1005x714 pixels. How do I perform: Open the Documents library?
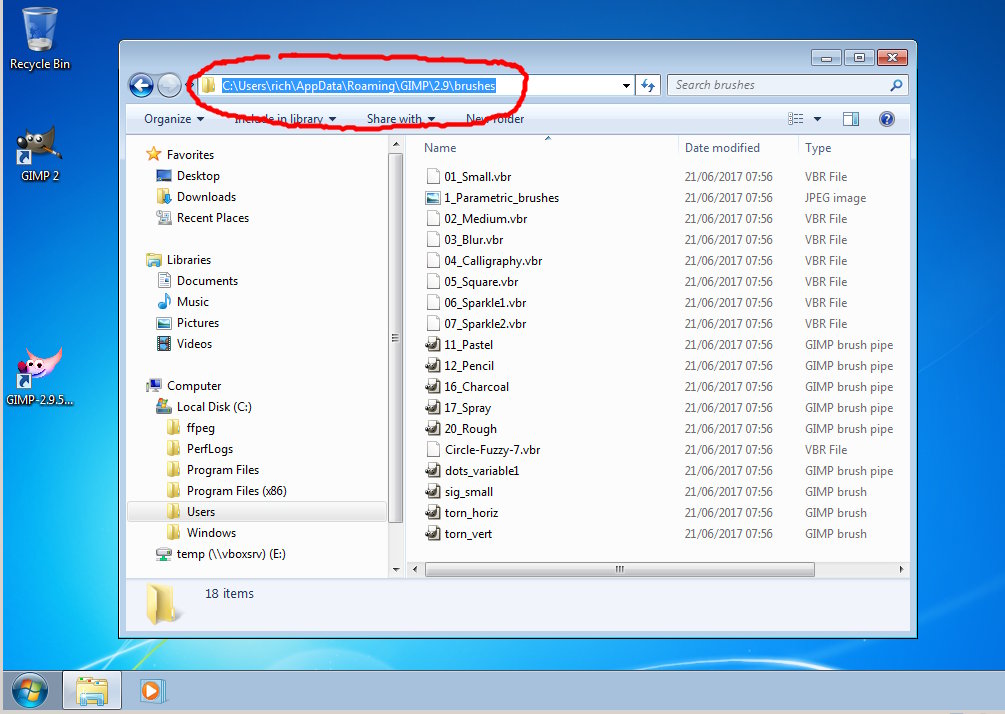207,281
